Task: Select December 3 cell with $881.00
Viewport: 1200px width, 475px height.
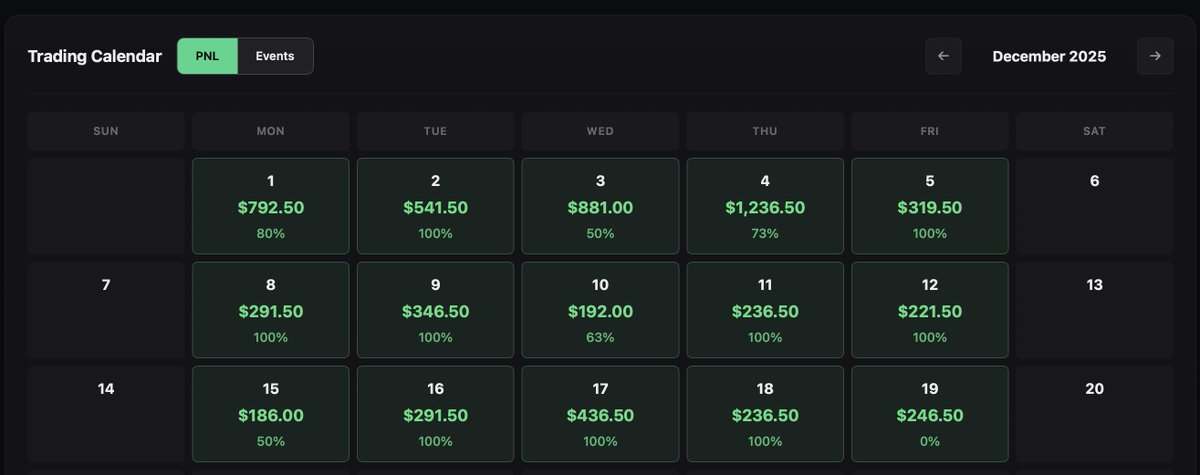Action: pyautogui.click(x=600, y=206)
